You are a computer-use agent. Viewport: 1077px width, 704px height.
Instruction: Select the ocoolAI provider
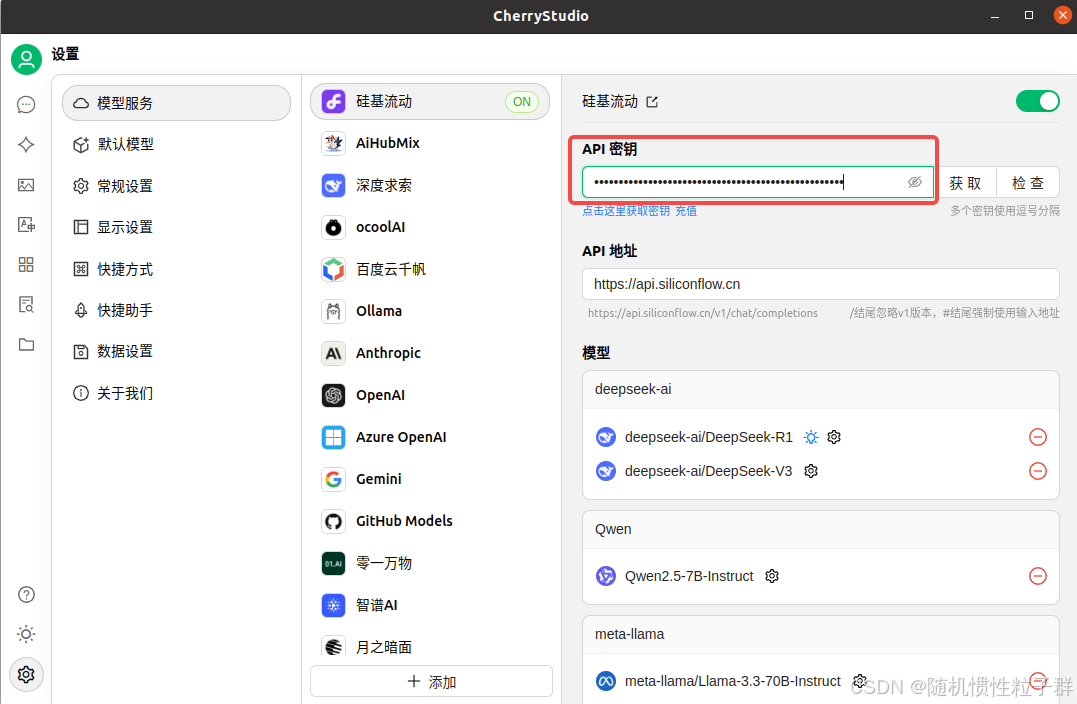tap(430, 227)
